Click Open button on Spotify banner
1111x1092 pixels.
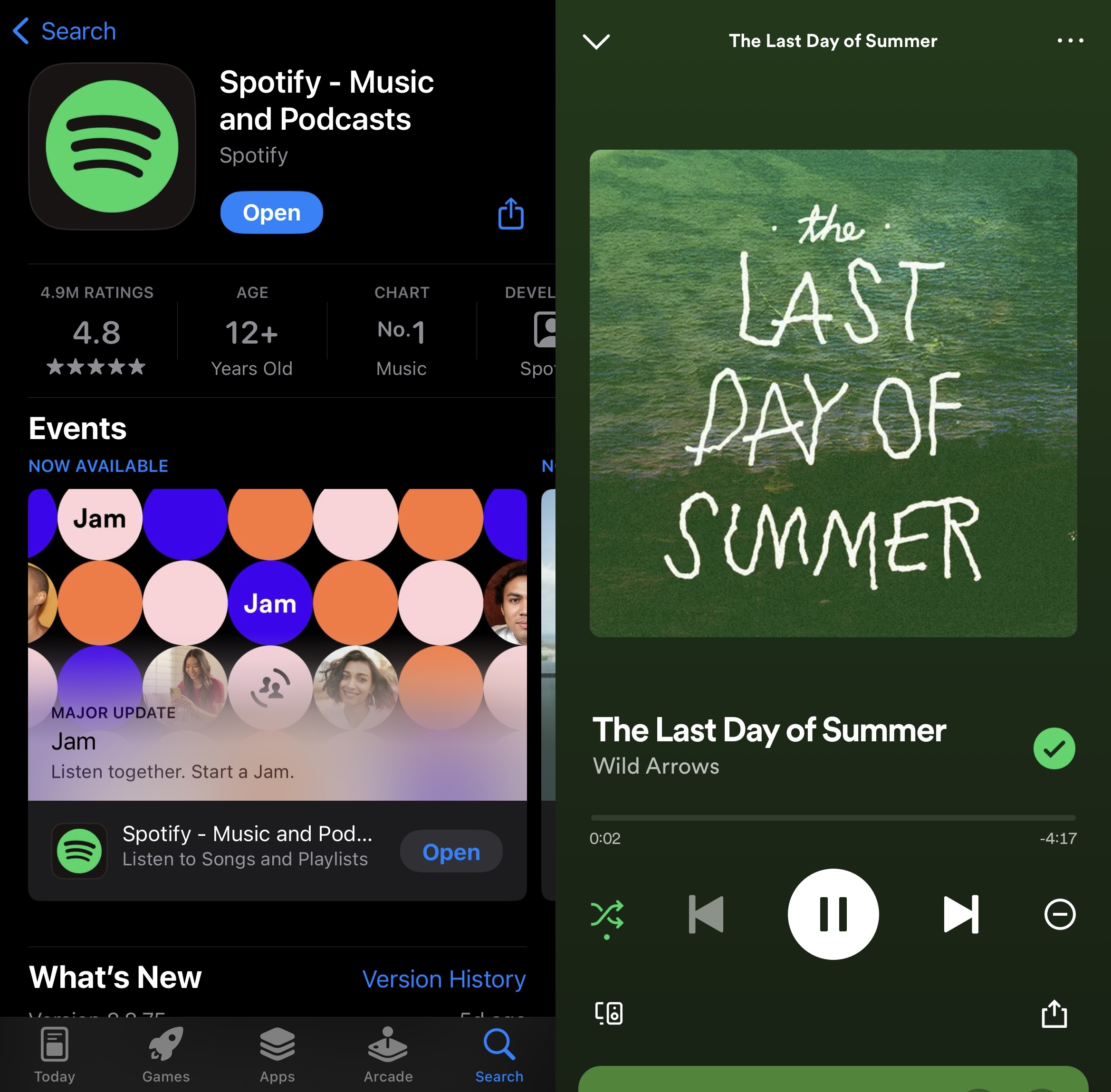(x=451, y=853)
